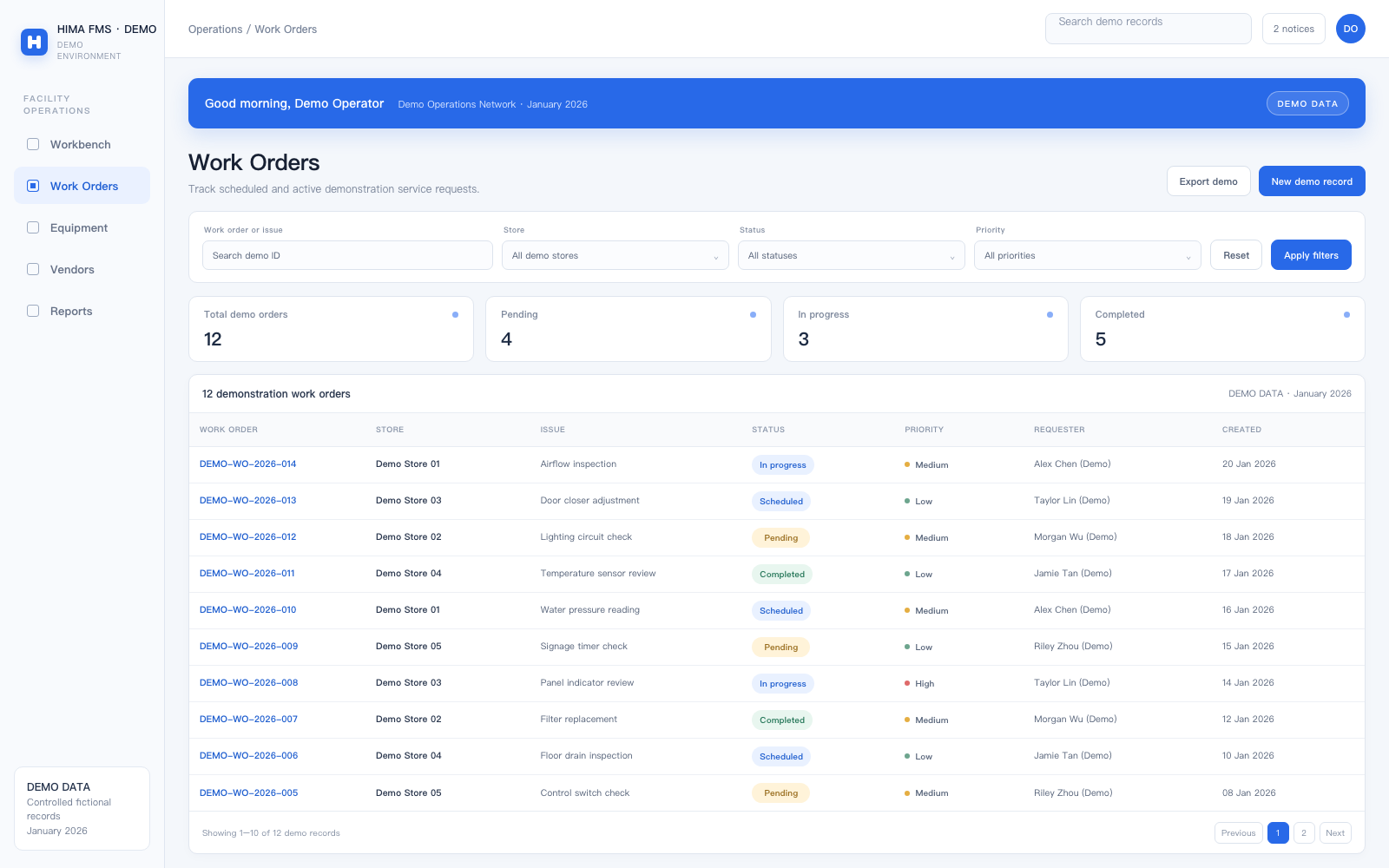
Task: Select page 1 in pagination
Action: pos(1278,833)
